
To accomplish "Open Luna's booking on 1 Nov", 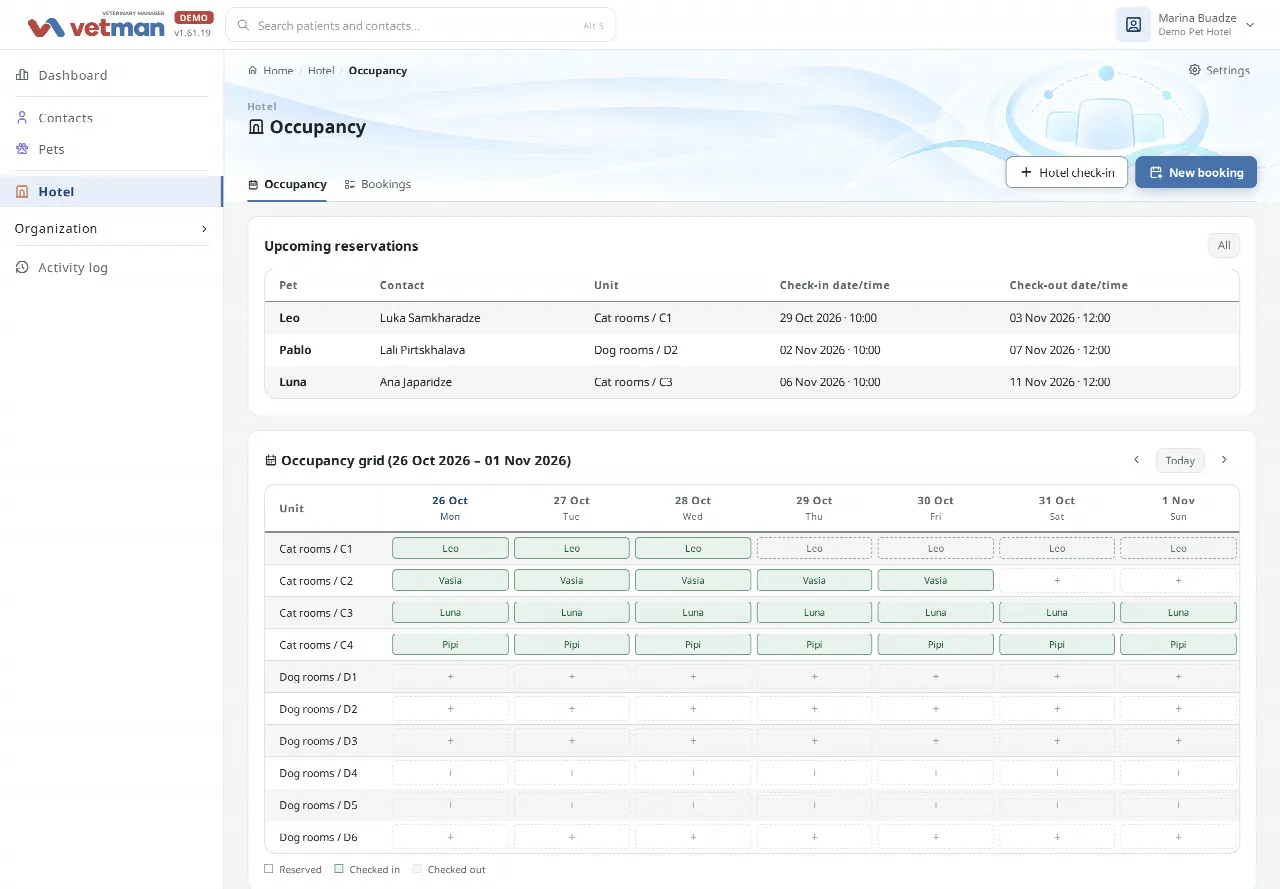I will [x=1178, y=612].
